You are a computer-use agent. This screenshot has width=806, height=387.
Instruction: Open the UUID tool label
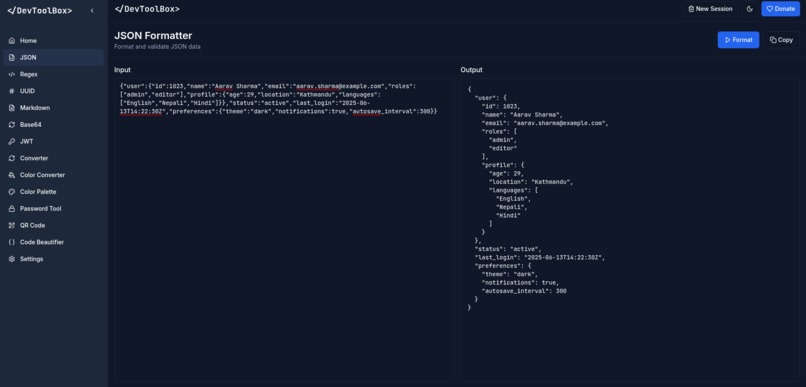[x=27, y=91]
